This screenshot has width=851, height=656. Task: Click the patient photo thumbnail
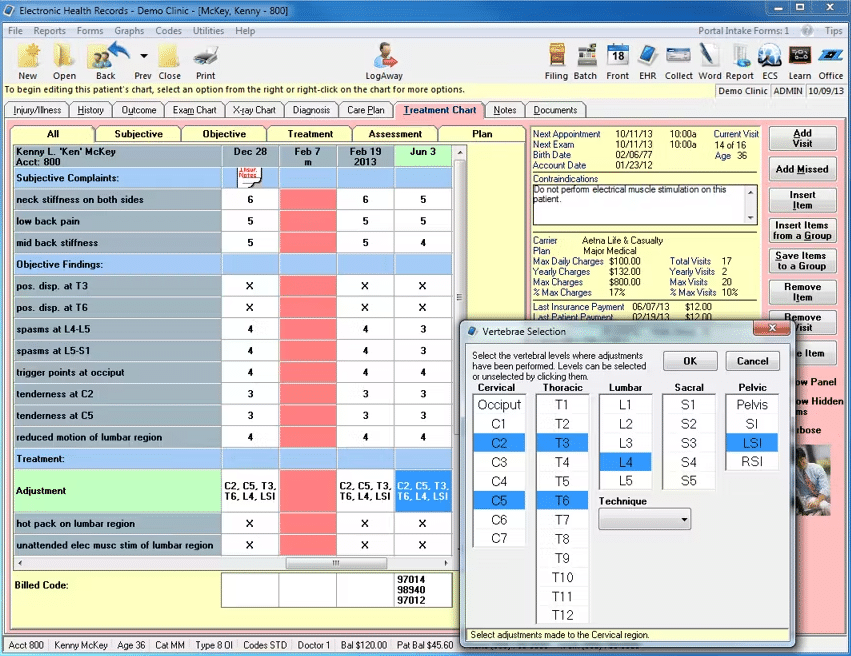pyautogui.click(x=812, y=480)
